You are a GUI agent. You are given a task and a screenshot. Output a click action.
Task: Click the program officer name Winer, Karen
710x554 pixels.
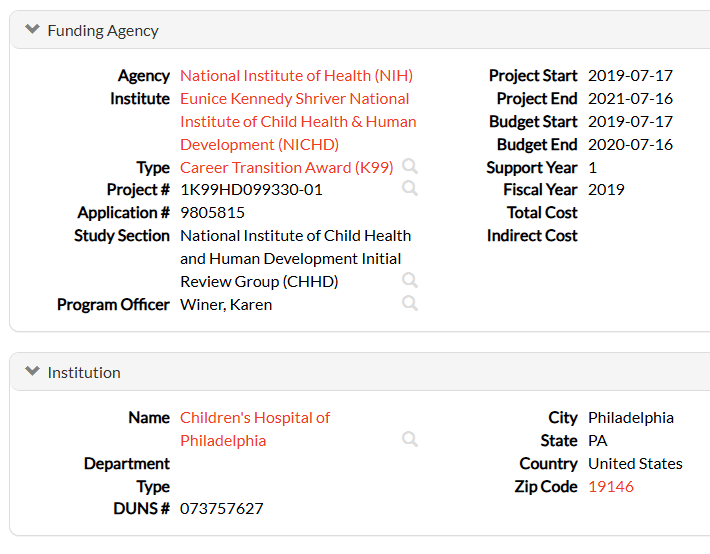226,305
